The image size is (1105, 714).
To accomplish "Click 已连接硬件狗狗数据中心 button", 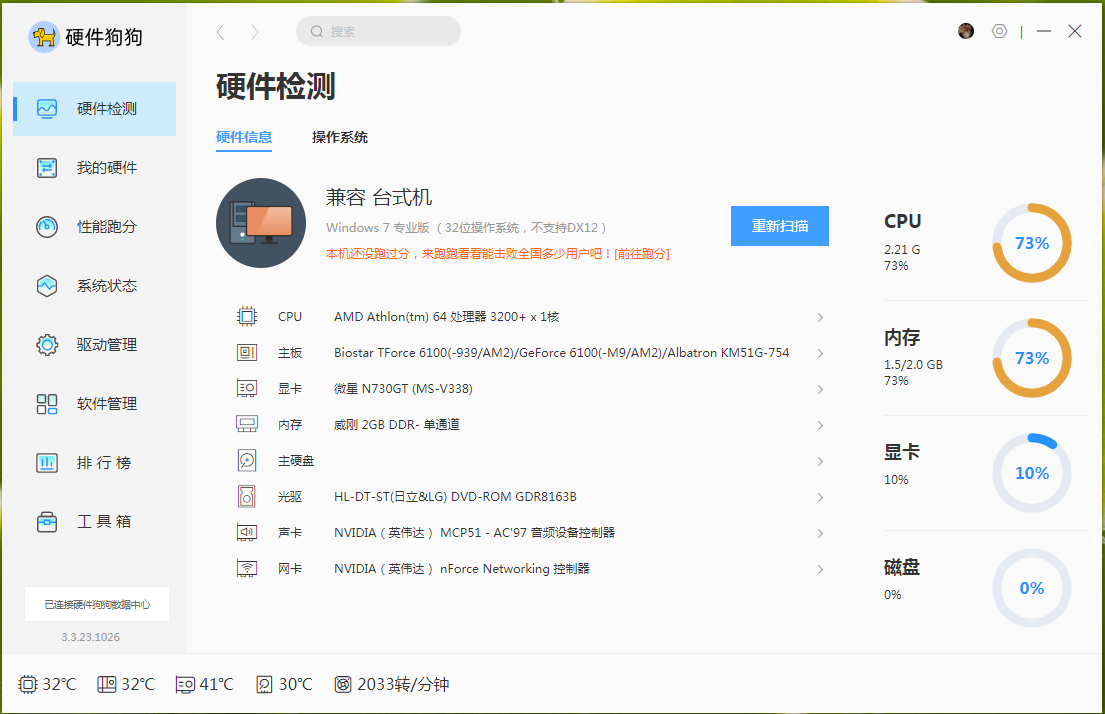I will [x=97, y=604].
